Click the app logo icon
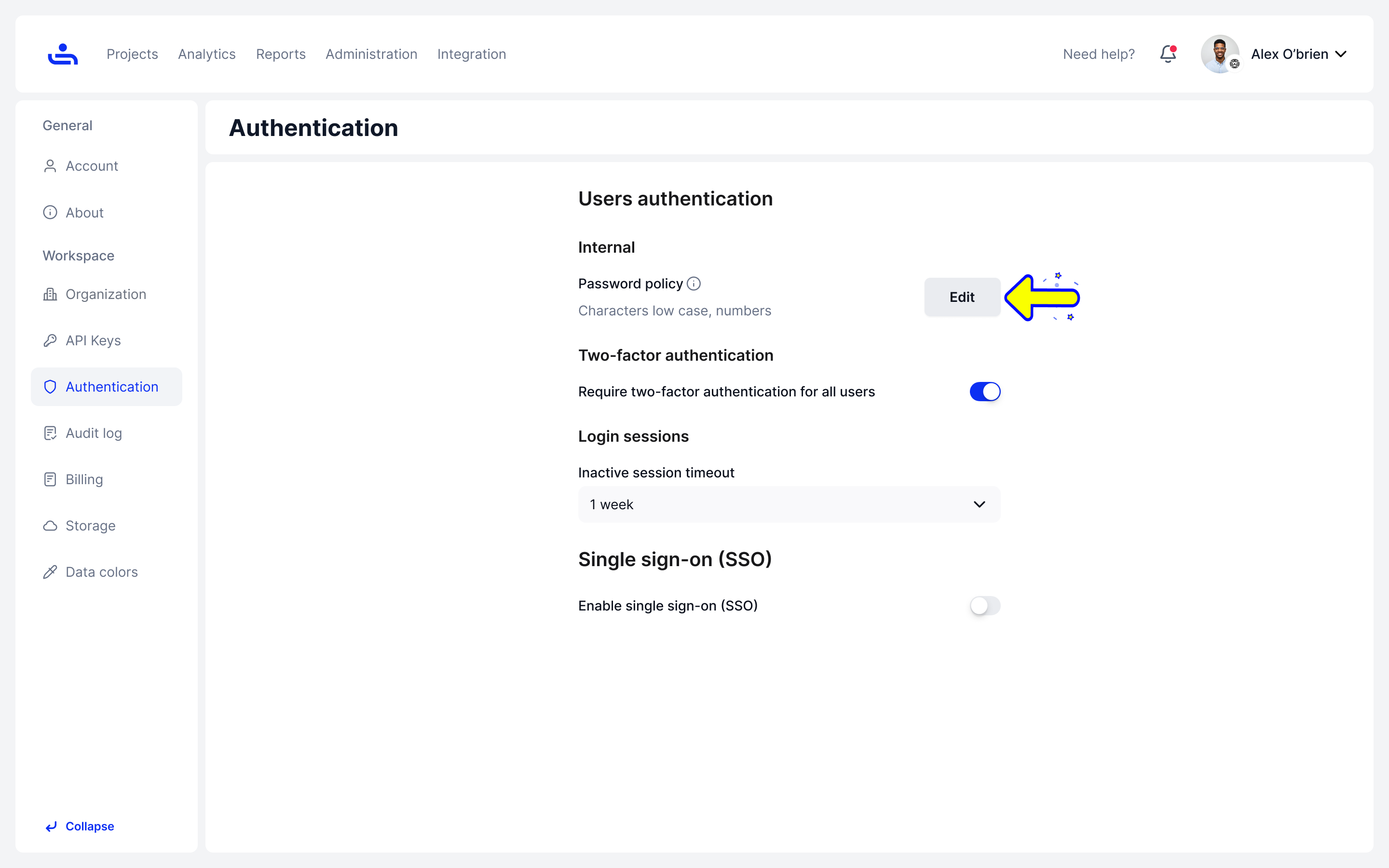Screen dimensions: 1389x868 point(63,54)
